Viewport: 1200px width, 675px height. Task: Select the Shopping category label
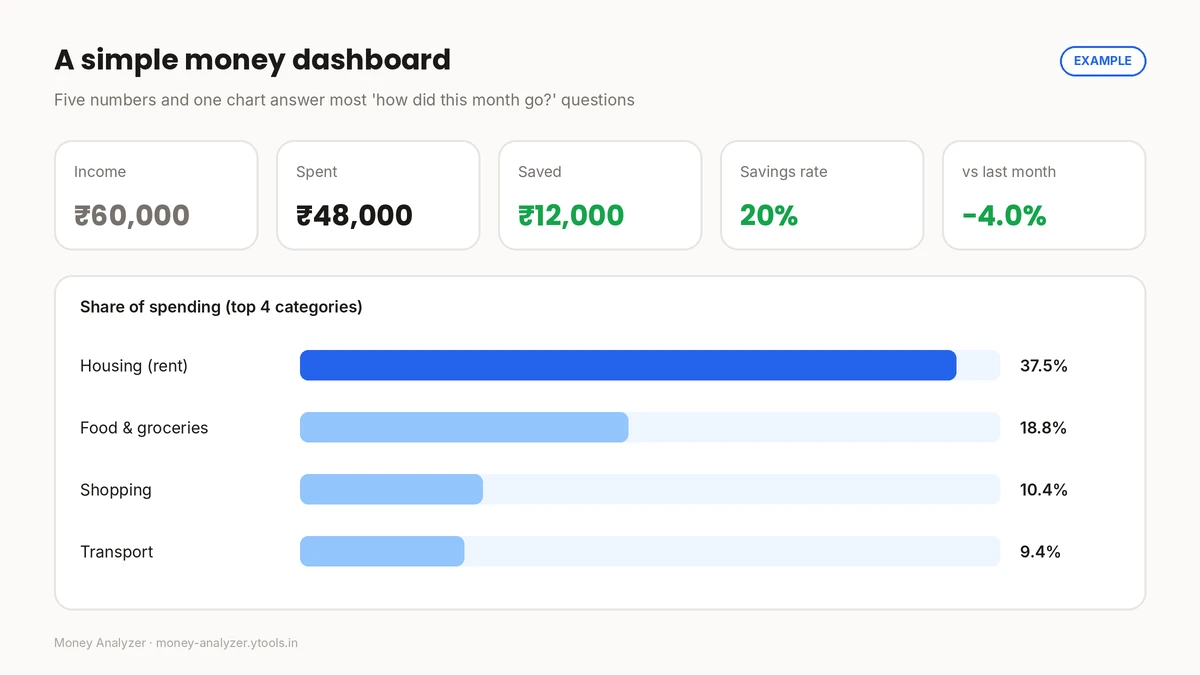(x=116, y=490)
